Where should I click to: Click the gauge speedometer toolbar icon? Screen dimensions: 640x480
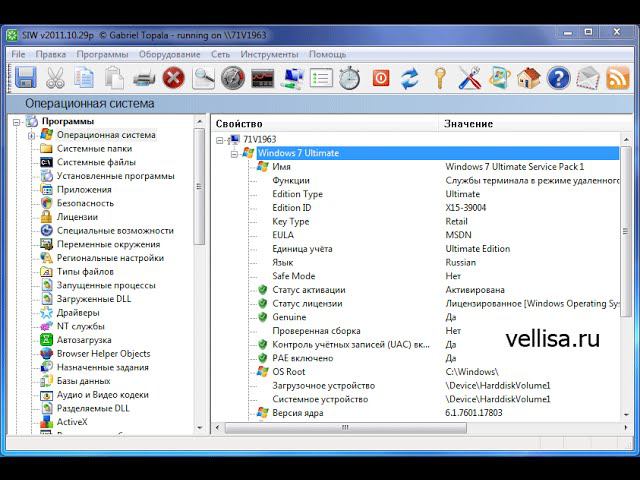click(233, 78)
